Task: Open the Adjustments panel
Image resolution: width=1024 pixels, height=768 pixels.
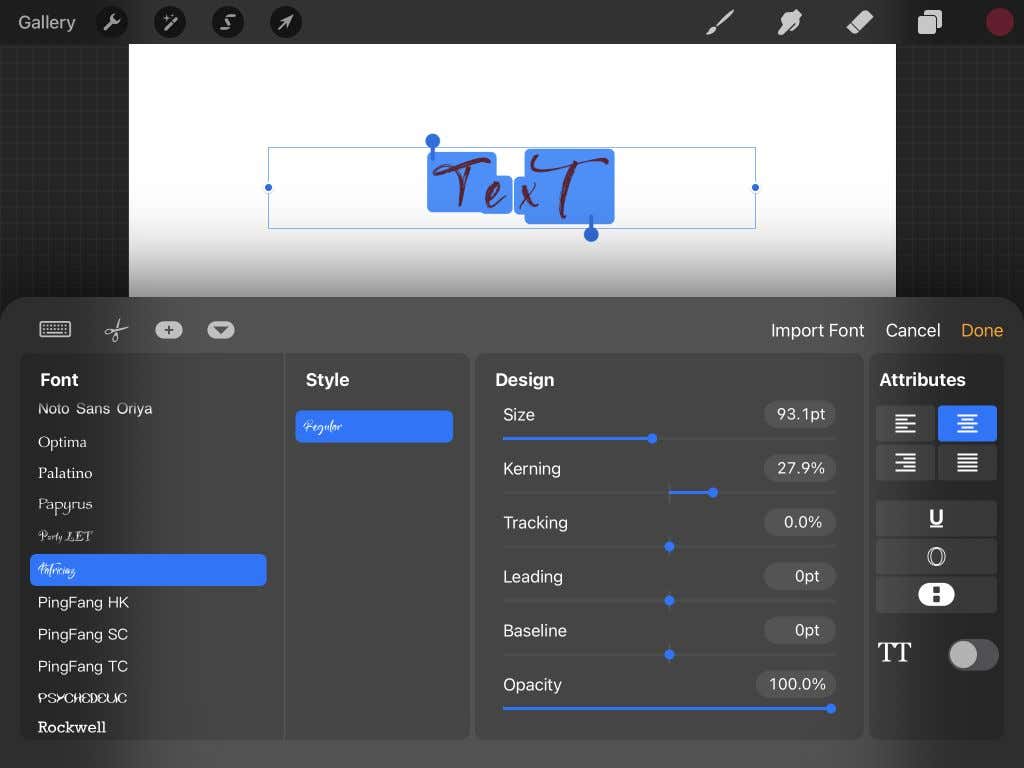Action: tap(169, 22)
